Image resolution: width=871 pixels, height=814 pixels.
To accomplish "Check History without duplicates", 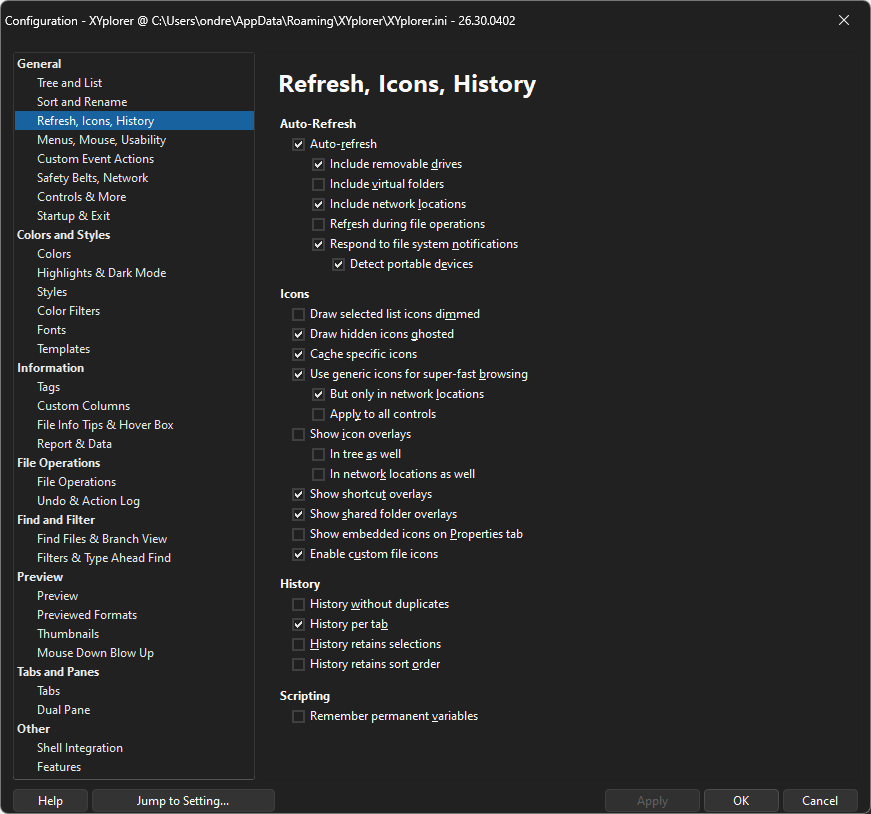I will pyautogui.click(x=298, y=604).
